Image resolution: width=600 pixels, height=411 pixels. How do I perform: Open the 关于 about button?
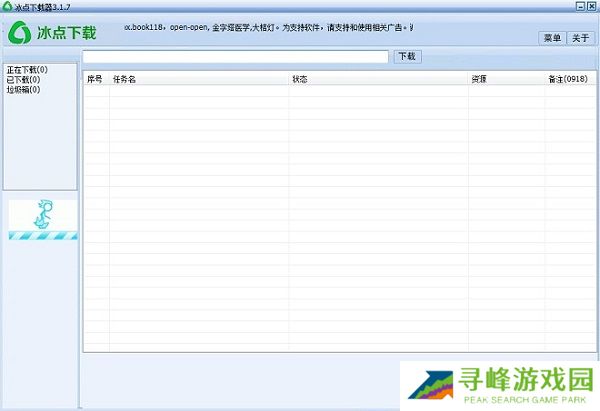coord(580,38)
